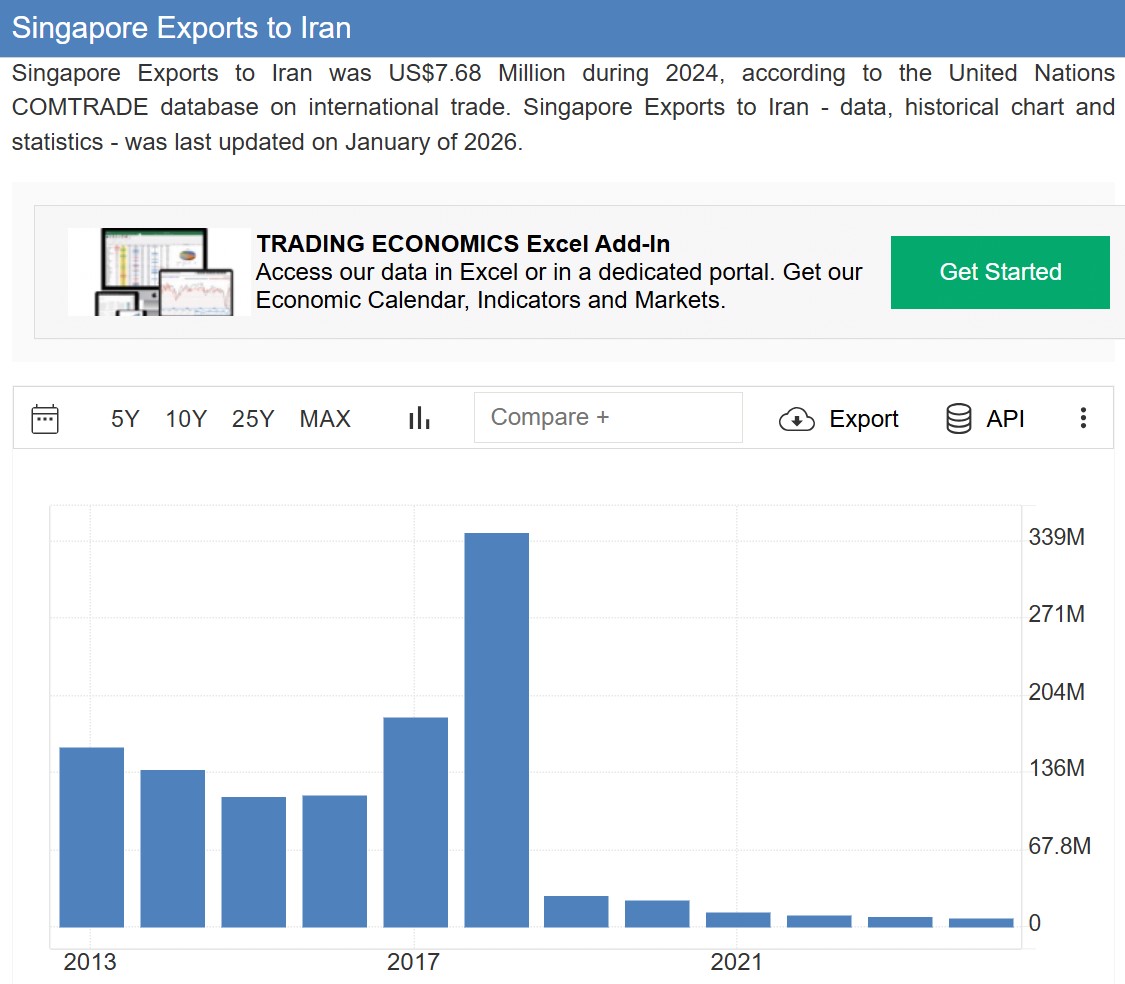Click the Compare + input field
The image size is (1125, 984).
tap(608, 417)
